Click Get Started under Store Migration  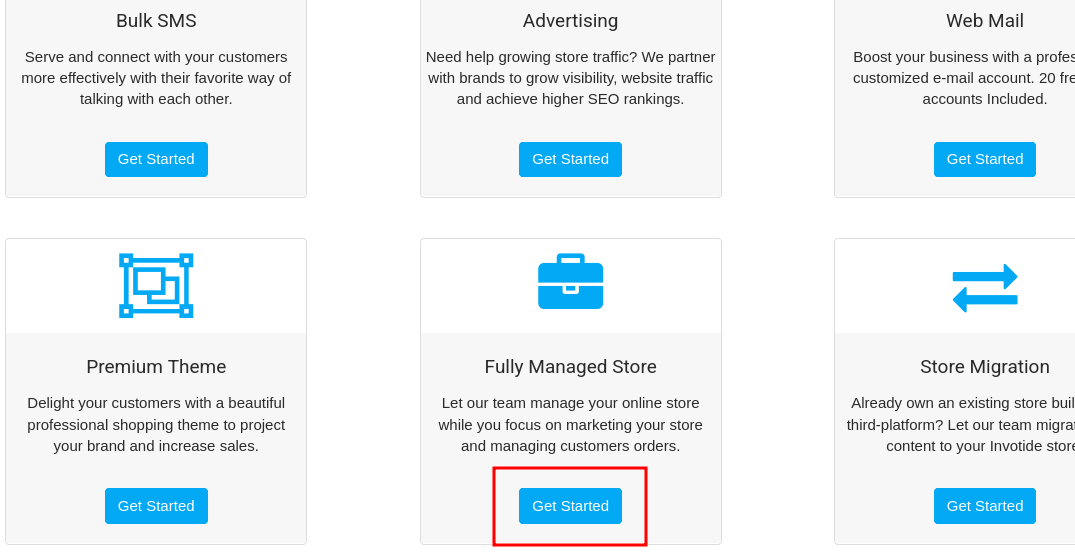(985, 506)
